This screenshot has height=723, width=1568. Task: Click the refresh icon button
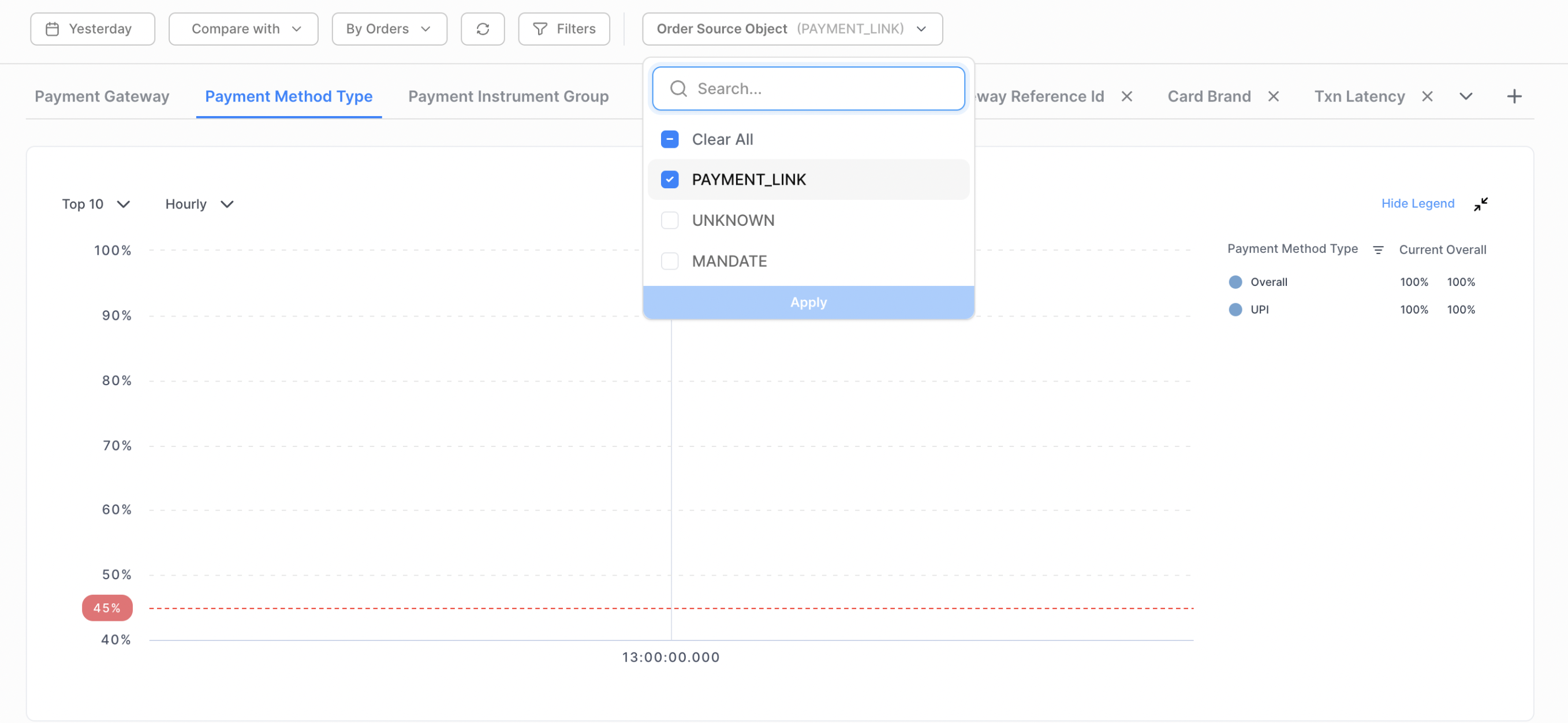click(482, 29)
